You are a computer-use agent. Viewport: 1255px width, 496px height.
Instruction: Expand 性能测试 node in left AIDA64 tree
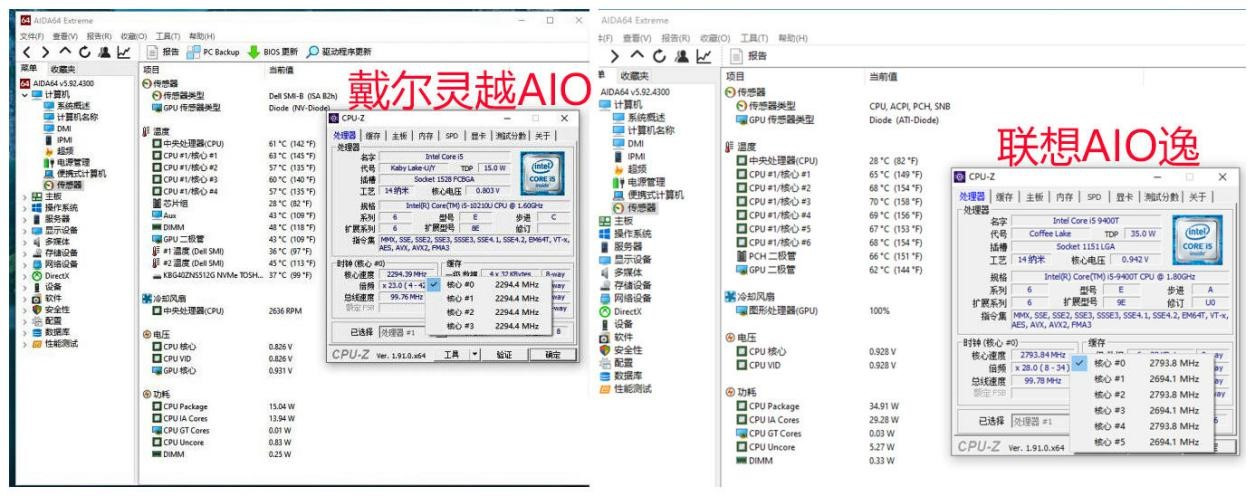coord(24,343)
